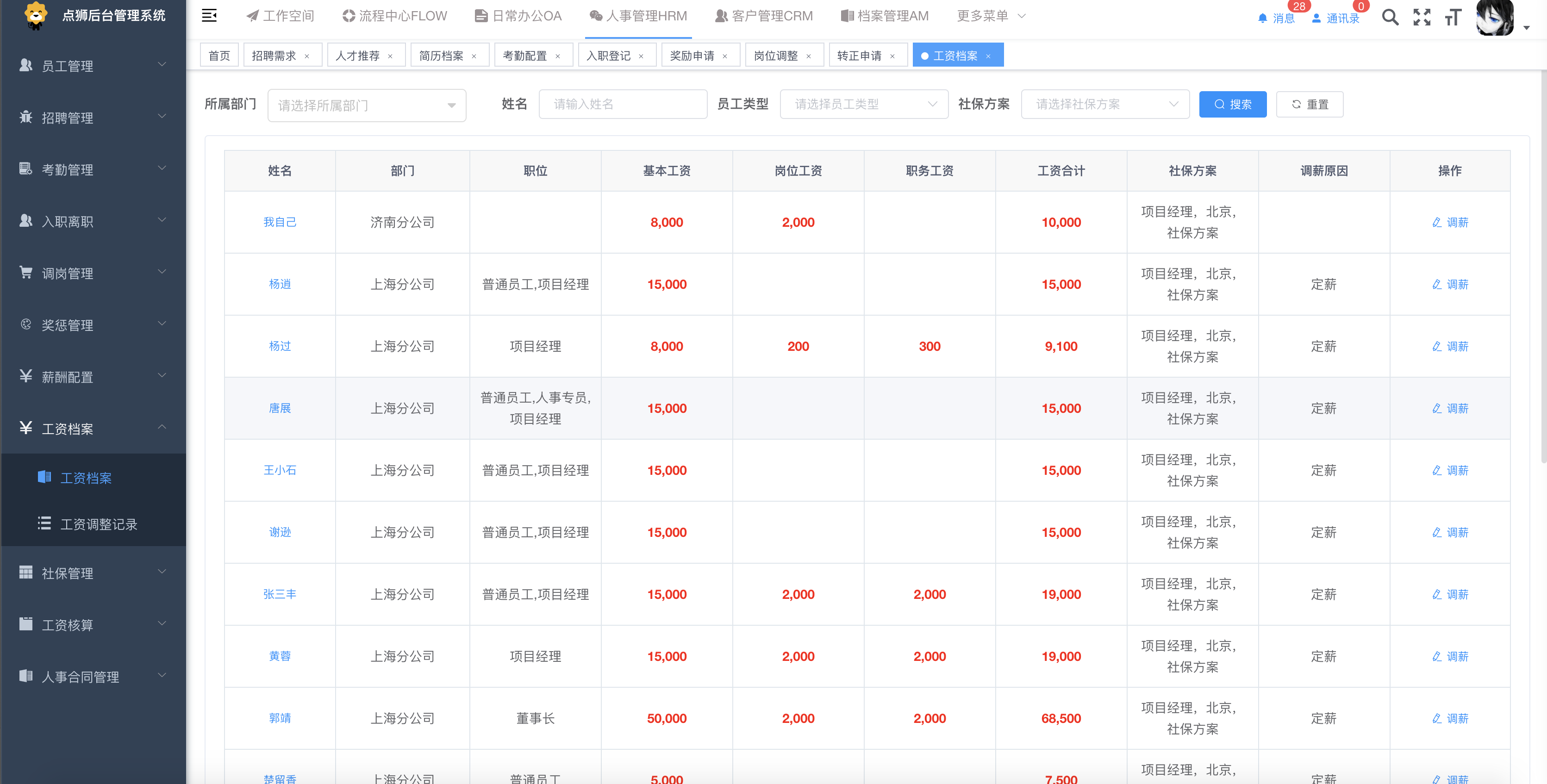This screenshot has width=1547, height=784.
Task: Open 更多菜单 dropdown in top nav
Action: click(x=991, y=16)
